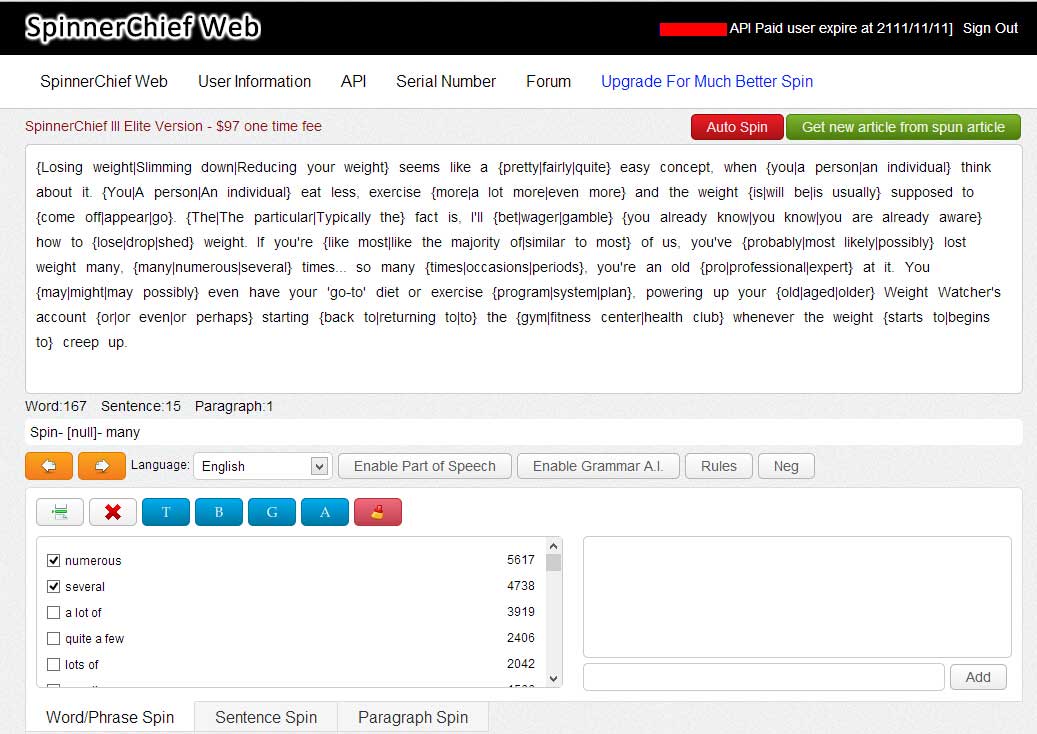Click the blue T button
Image resolution: width=1037 pixels, height=734 pixels.
pos(166,512)
